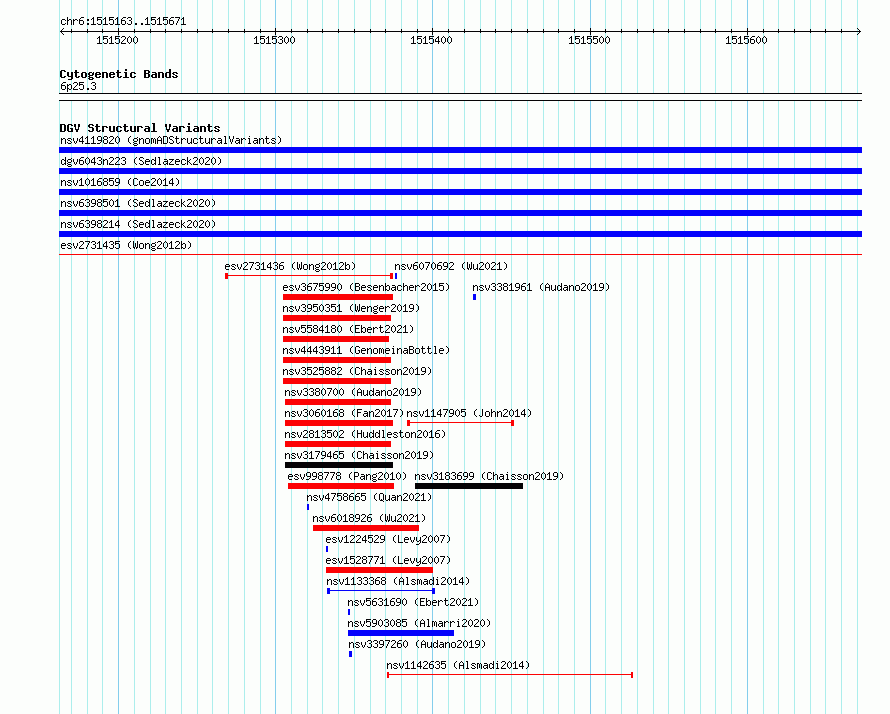
Task: Click esv3675990 (Besenbacher2015) label
Action: pyautogui.click(x=366, y=287)
